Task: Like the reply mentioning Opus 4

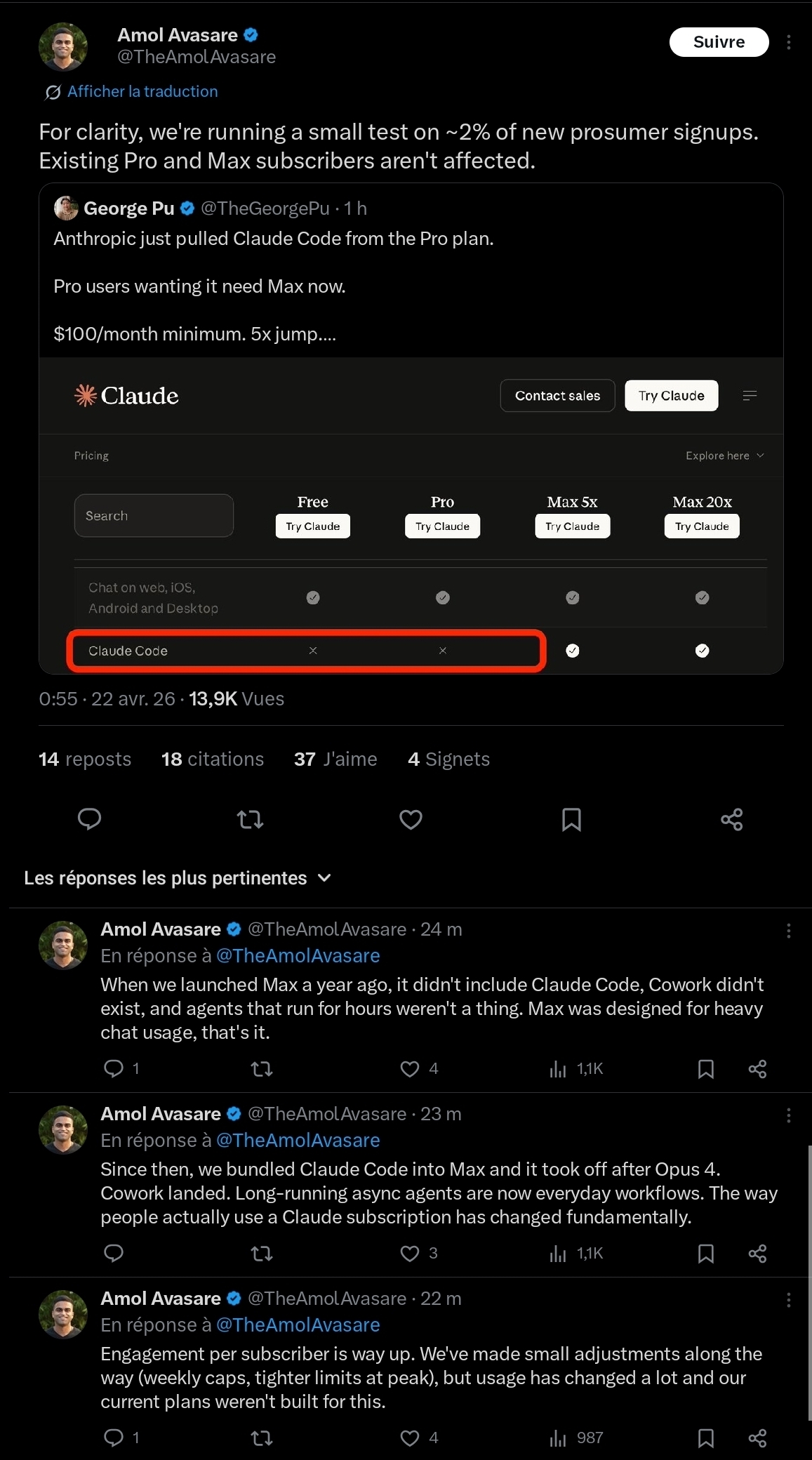Action: (410, 1253)
